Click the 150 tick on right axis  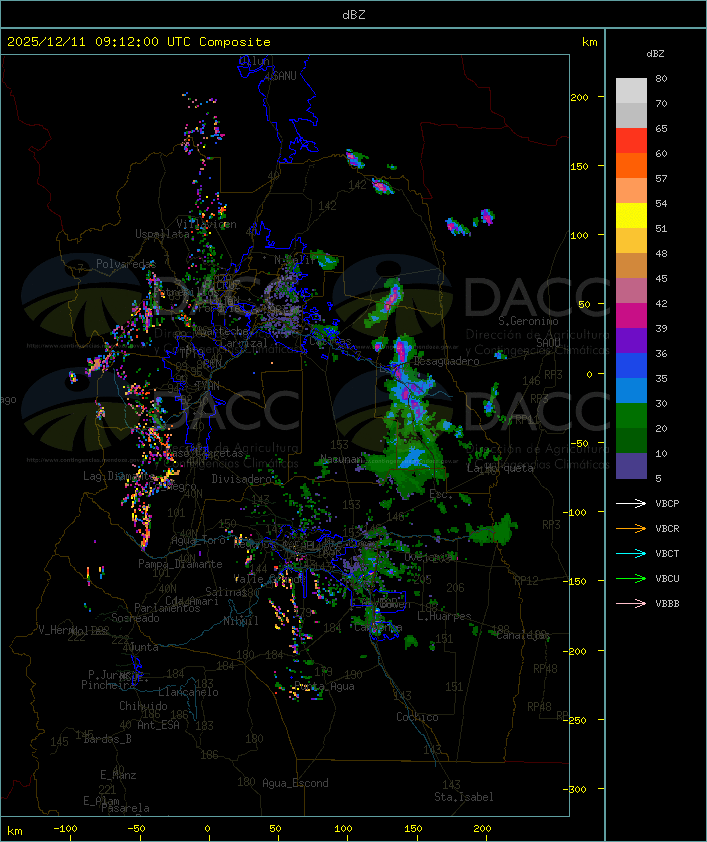point(579,166)
